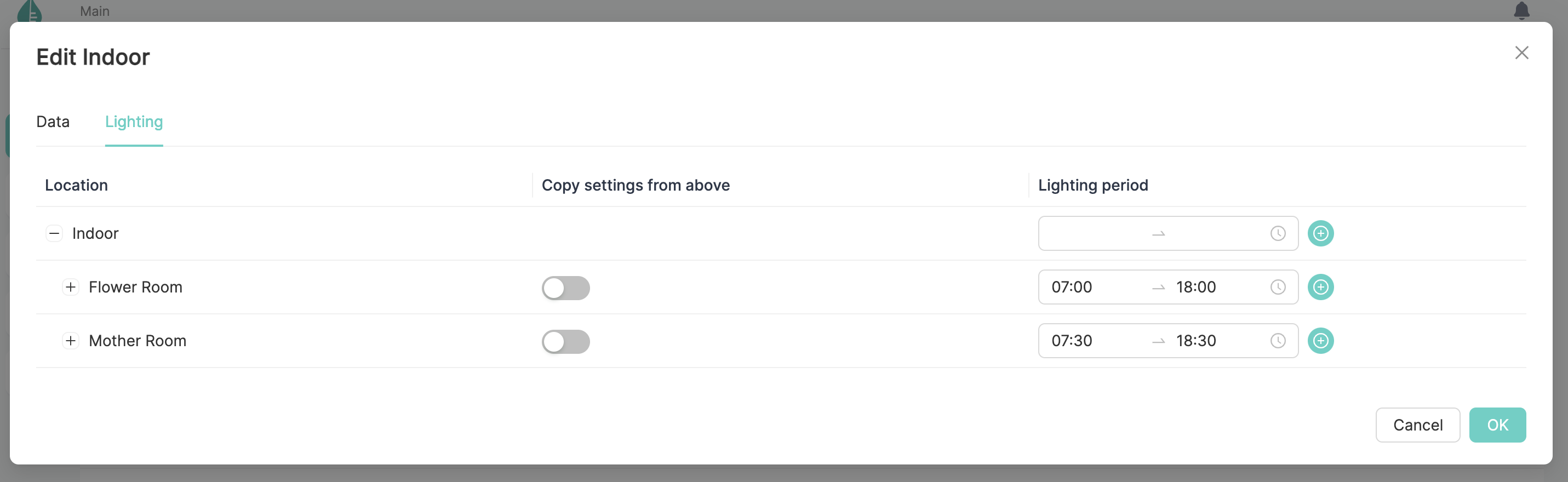The height and width of the screenshot is (482, 1568).
Task: Edit Flower Room start time 07:00
Action: (x=1071, y=287)
